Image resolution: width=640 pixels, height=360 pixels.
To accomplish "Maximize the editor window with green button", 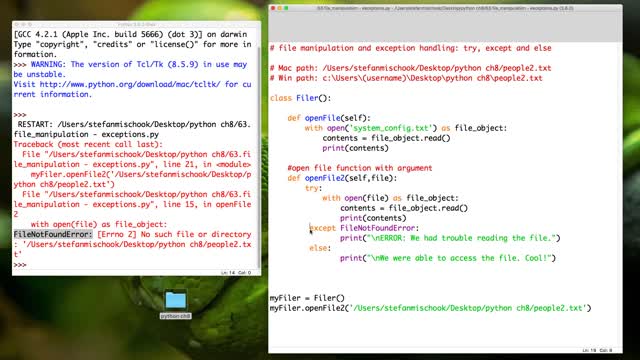I will (x=286, y=8).
